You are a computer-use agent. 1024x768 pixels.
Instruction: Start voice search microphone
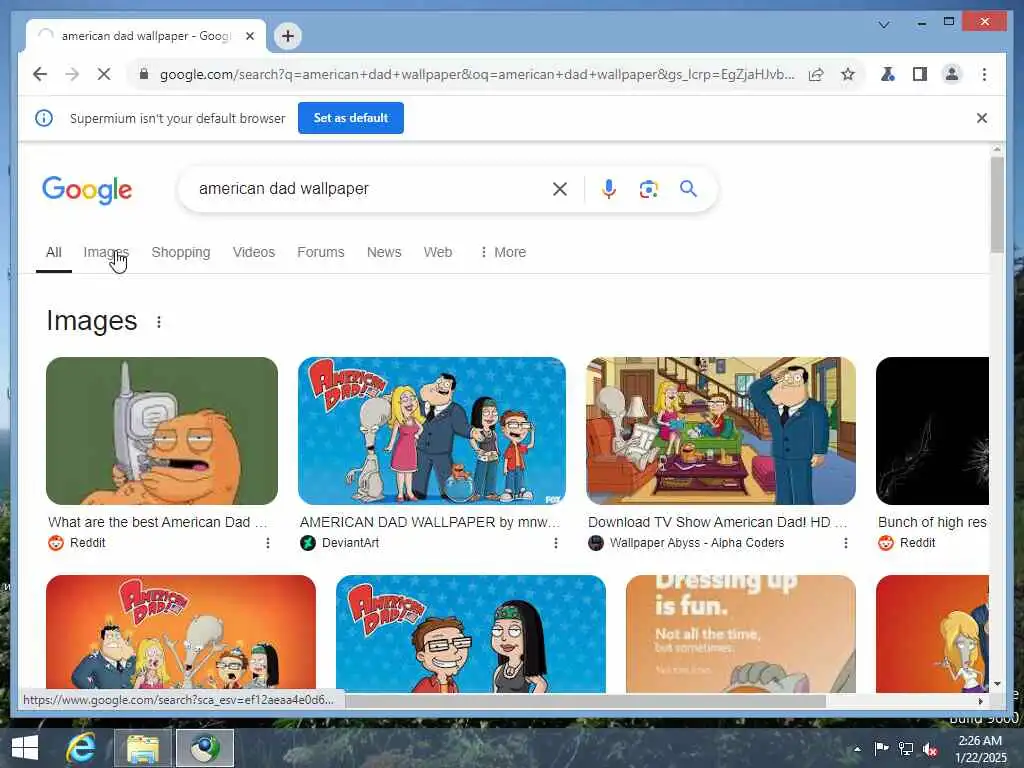(x=609, y=189)
